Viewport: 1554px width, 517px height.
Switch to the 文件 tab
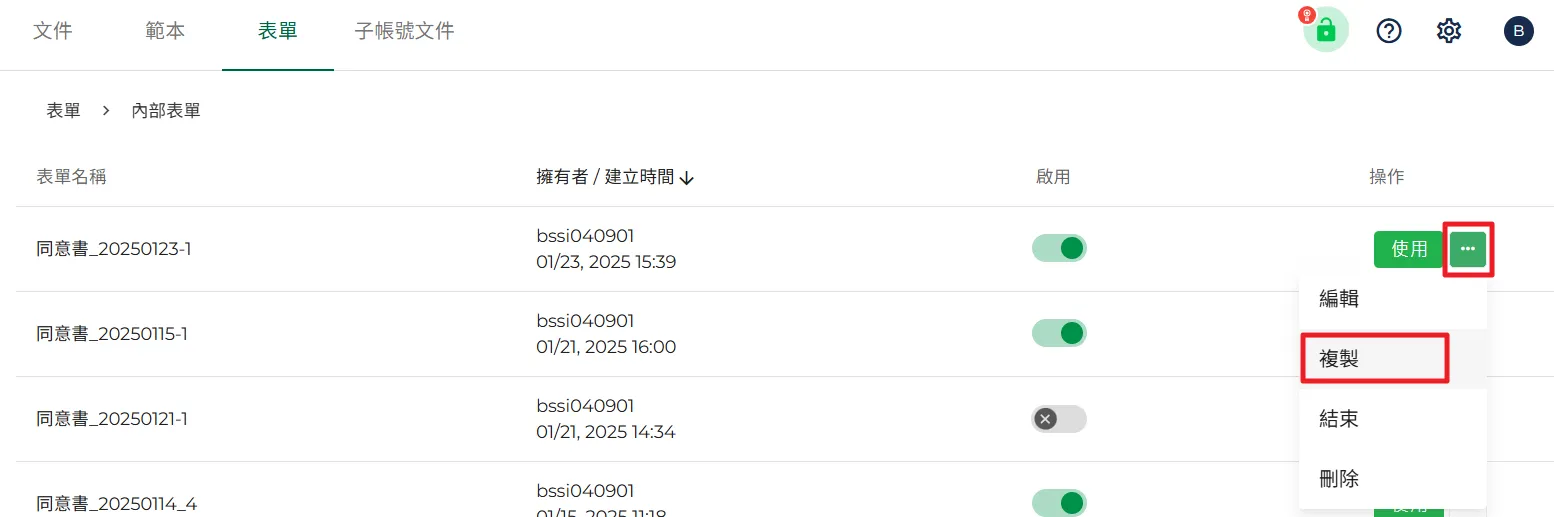pos(53,31)
